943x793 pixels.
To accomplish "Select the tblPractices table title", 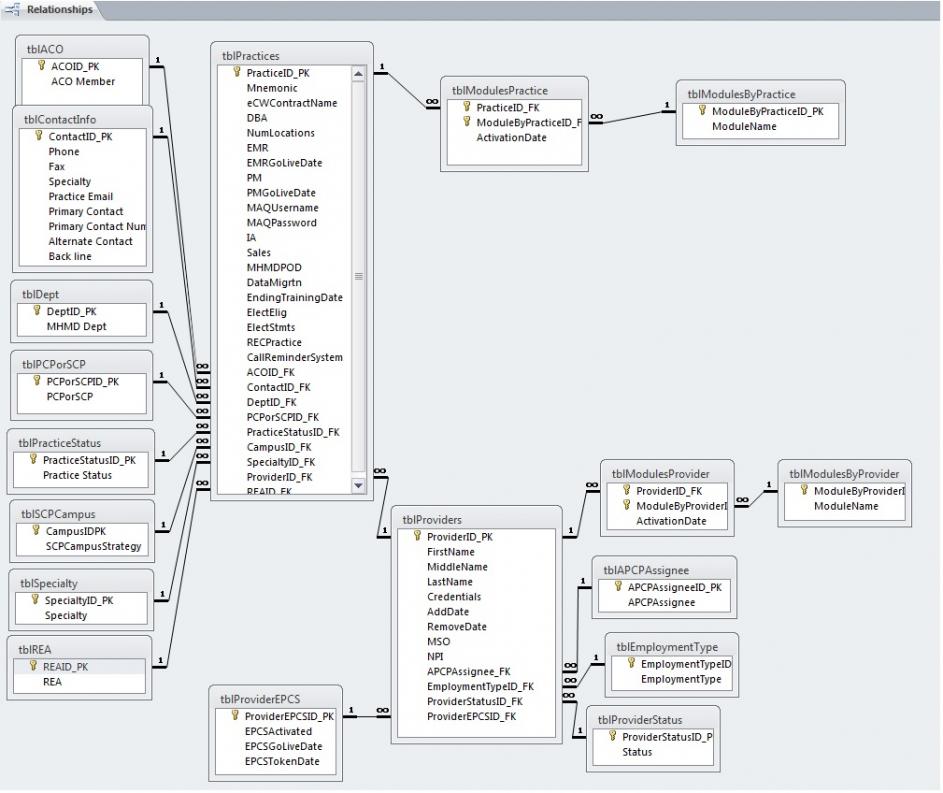I will [251, 56].
